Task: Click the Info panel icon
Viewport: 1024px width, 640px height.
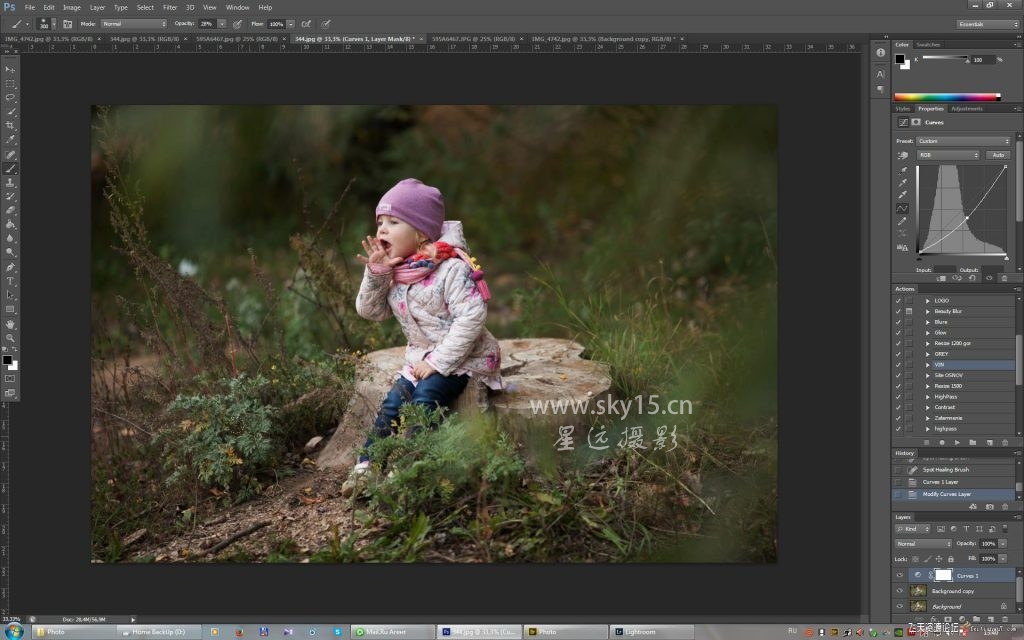Action: [x=880, y=52]
